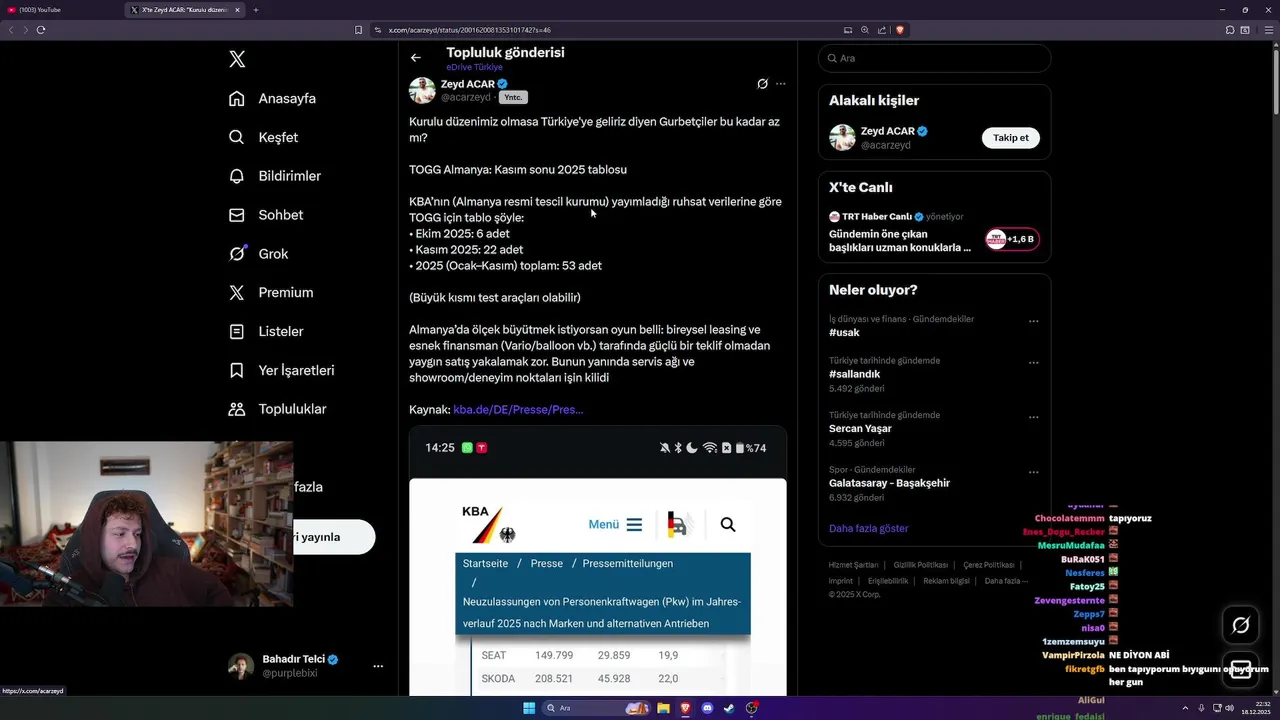Open Steam from the taskbar
Image resolution: width=1280 pixels, height=720 pixels.
click(x=729, y=708)
